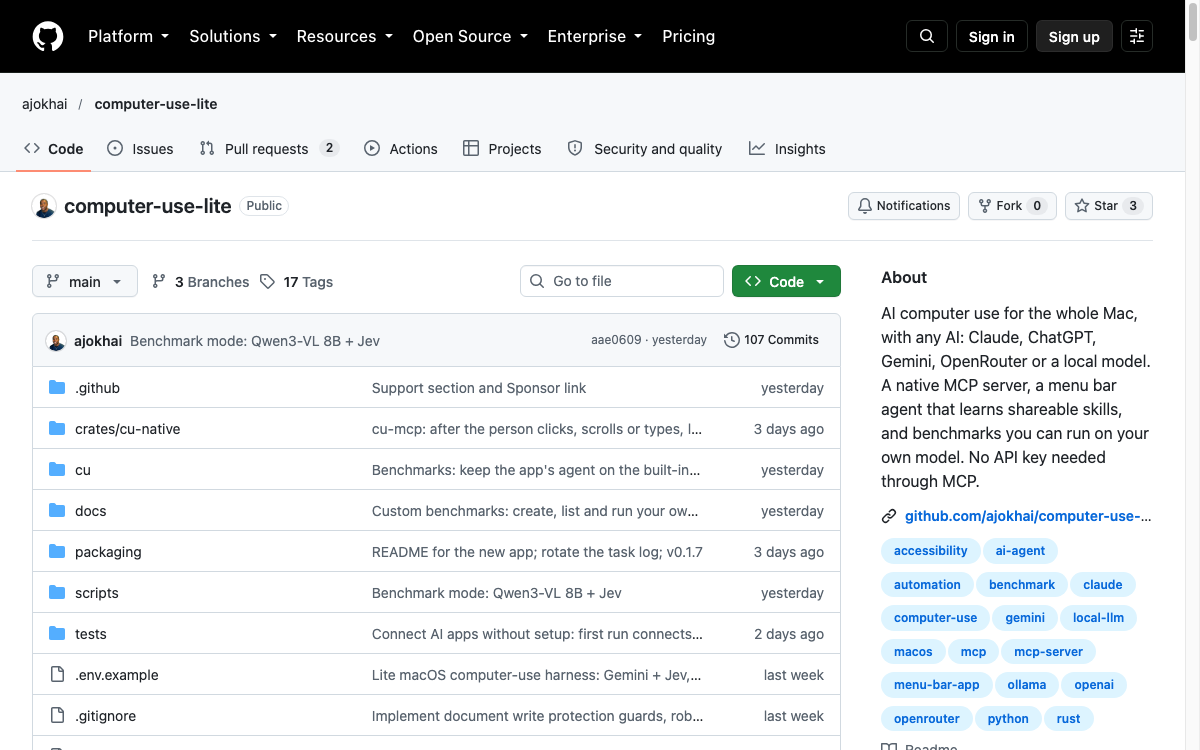This screenshot has width=1200, height=750.
Task: Open the Pull requests tab
Action: [x=269, y=149]
